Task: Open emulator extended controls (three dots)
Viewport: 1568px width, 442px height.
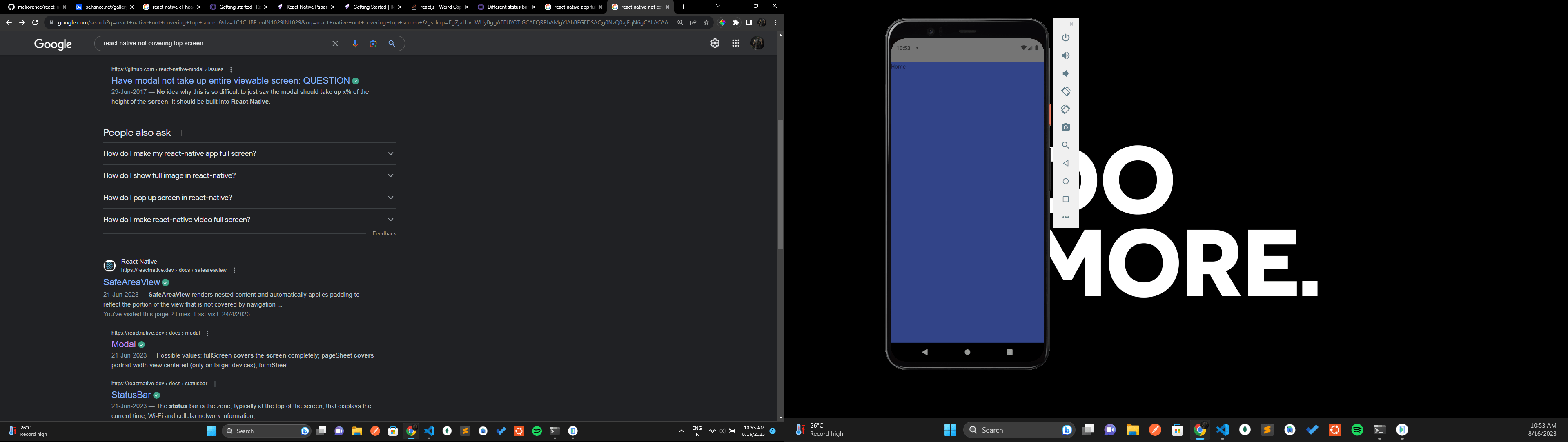Action: [x=1065, y=217]
